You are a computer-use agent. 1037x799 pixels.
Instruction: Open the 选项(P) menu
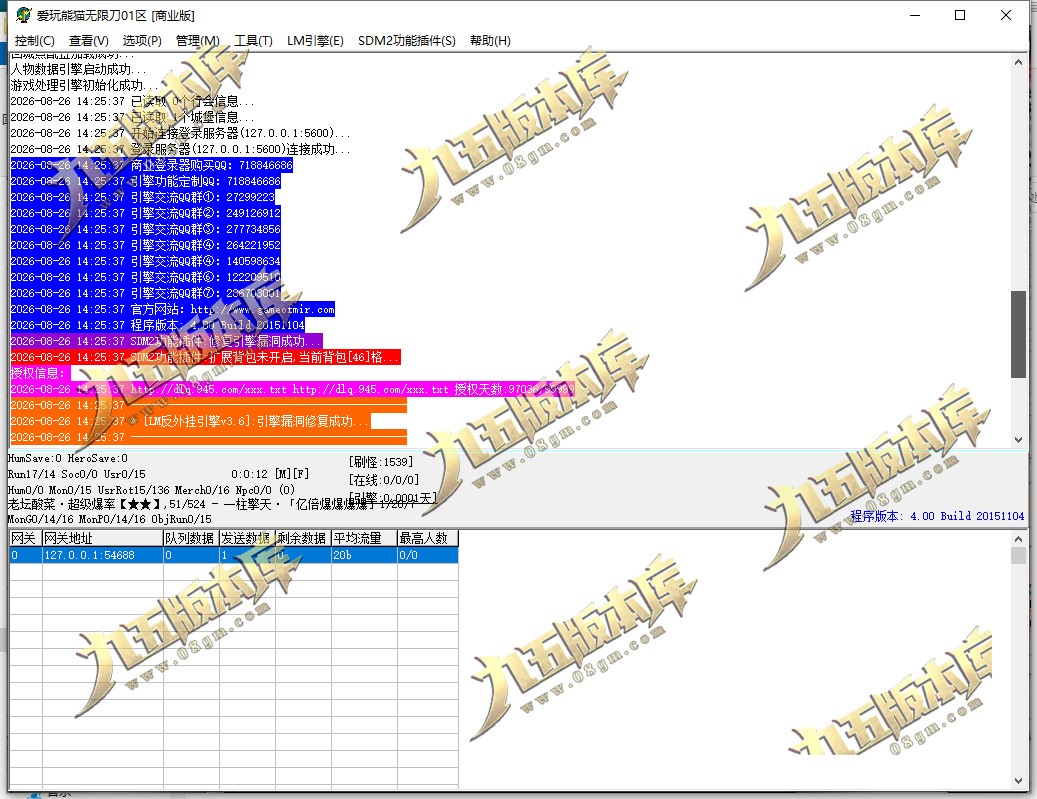pyautogui.click(x=142, y=41)
